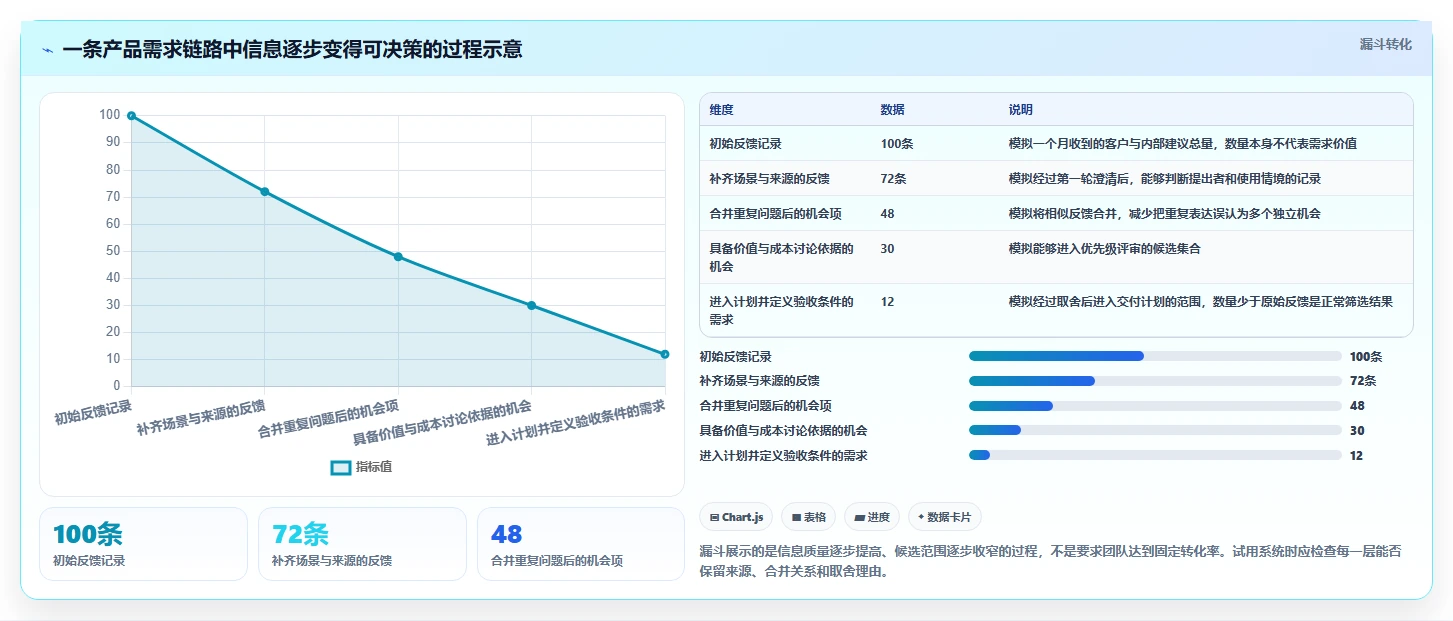This screenshot has height=621, width=1453.
Task: Click the 补齐场景与来源的反馈 x-axis label
Action: coord(201,418)
